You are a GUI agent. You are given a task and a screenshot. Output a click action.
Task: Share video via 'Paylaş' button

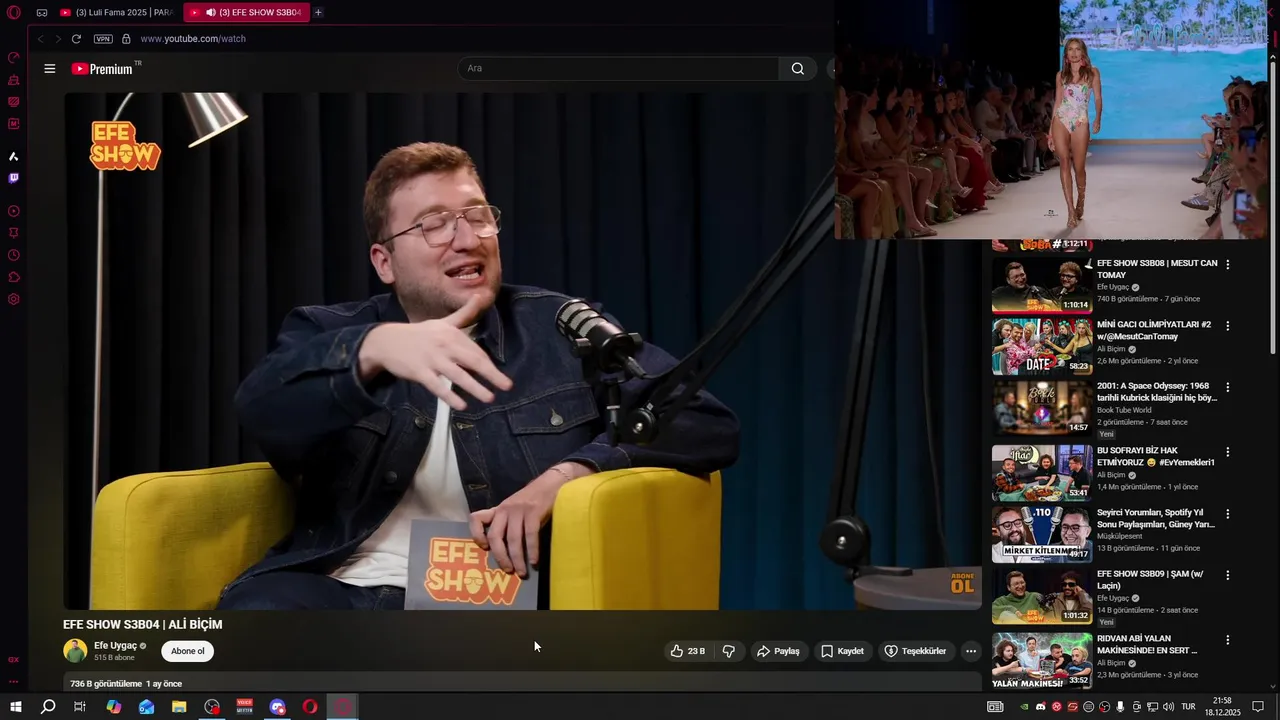[778, 651]
